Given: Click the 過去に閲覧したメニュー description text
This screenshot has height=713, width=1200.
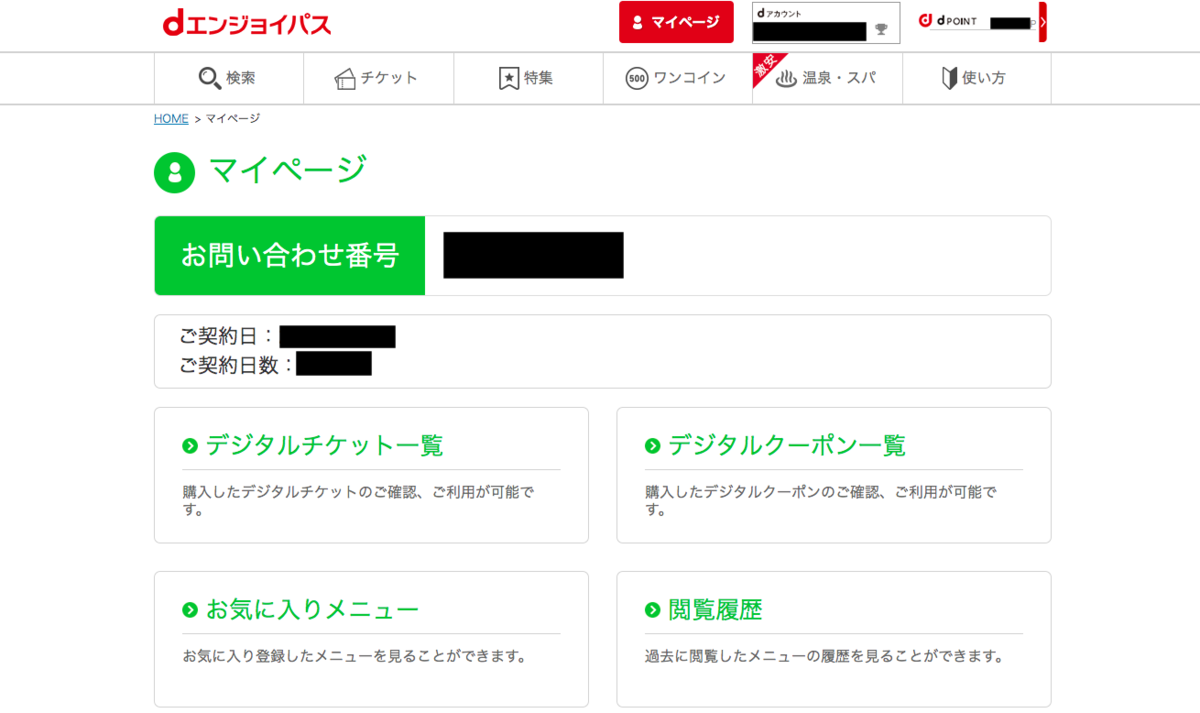Looking at the screenshot, I should pyautogui.click(x=824, y=657).
